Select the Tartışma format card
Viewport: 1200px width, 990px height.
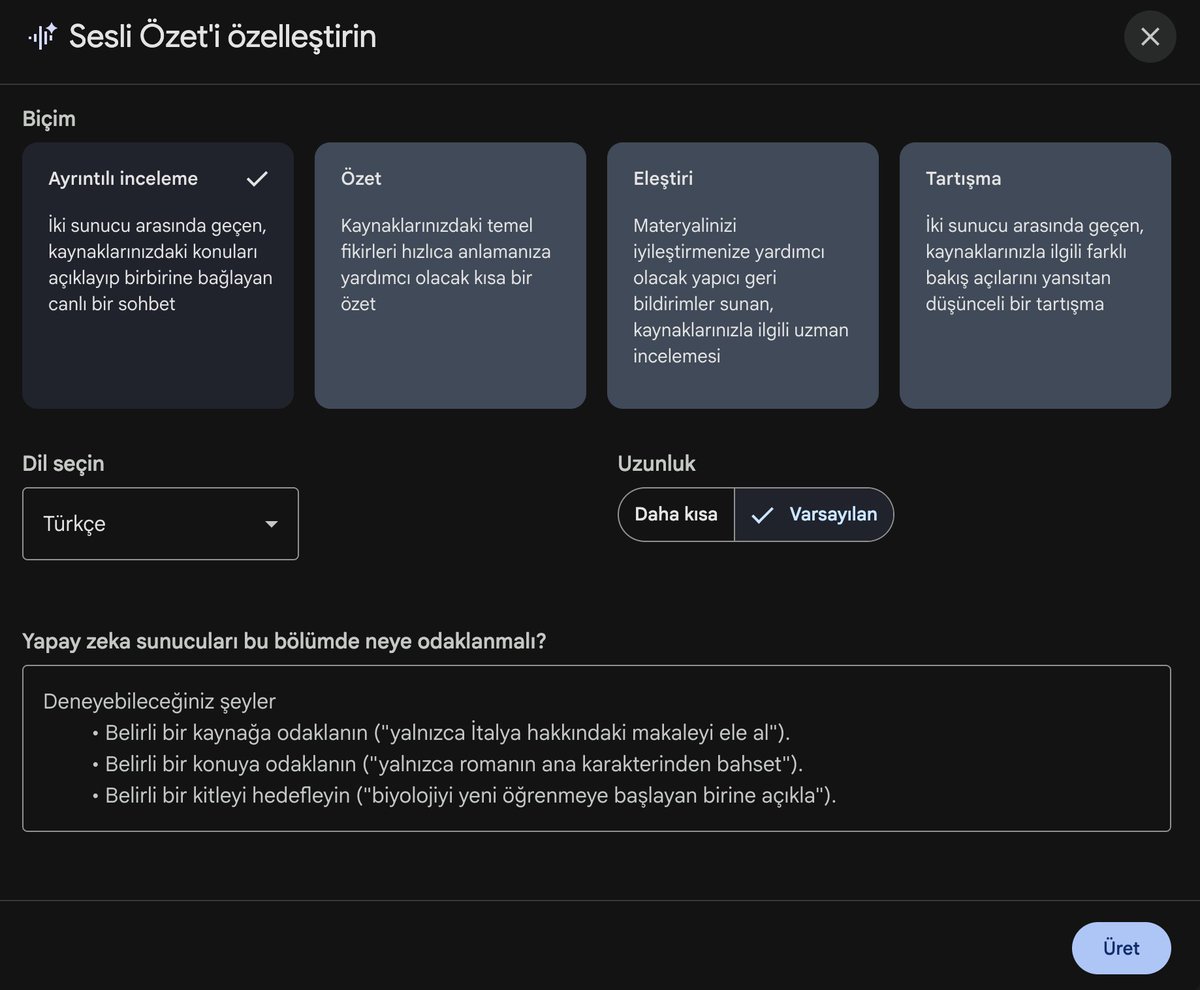click(1035, 275)
